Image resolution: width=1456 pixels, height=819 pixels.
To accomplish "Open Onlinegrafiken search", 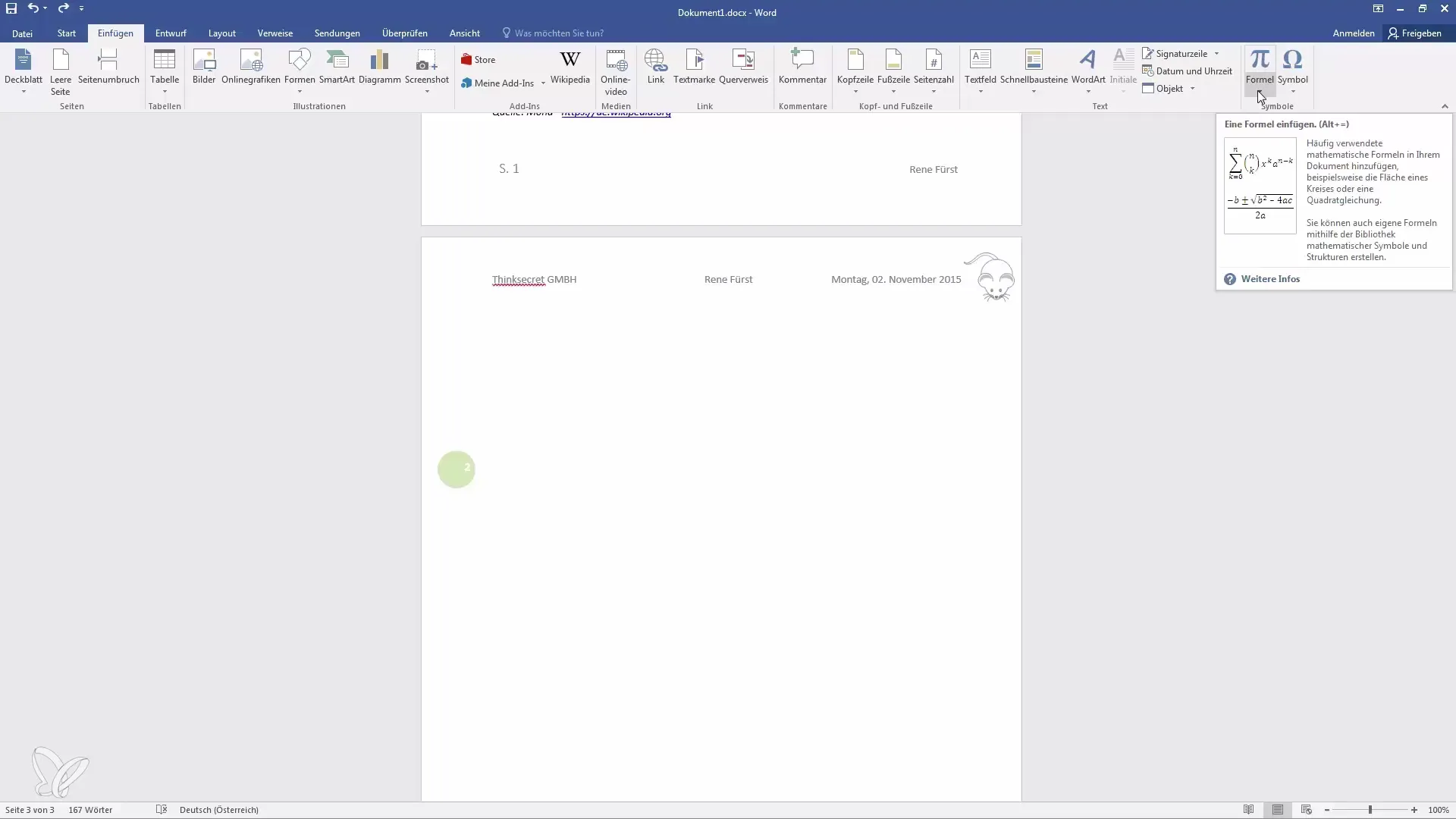I will [251, 67].
